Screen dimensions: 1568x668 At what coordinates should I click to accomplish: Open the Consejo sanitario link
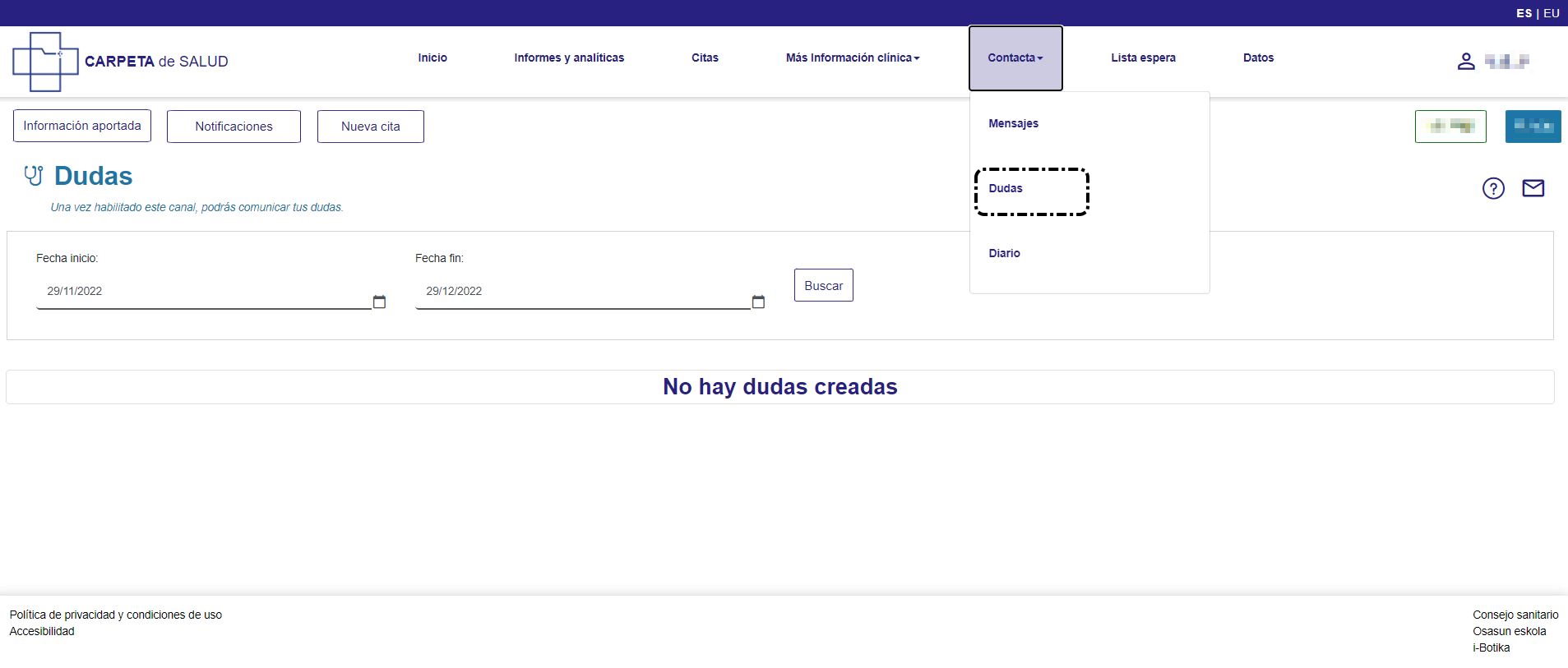1515,615
